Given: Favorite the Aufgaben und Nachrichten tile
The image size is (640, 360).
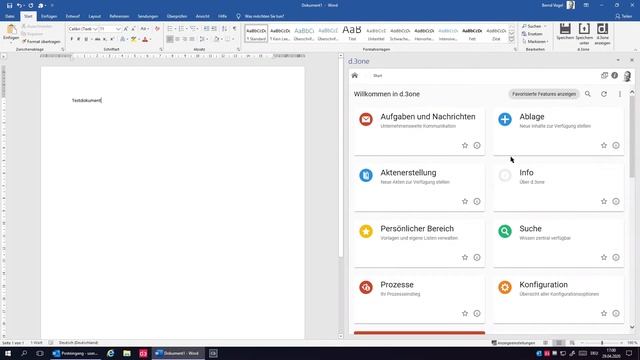Looking at the screenshot, I should click(x=464, y=145).
